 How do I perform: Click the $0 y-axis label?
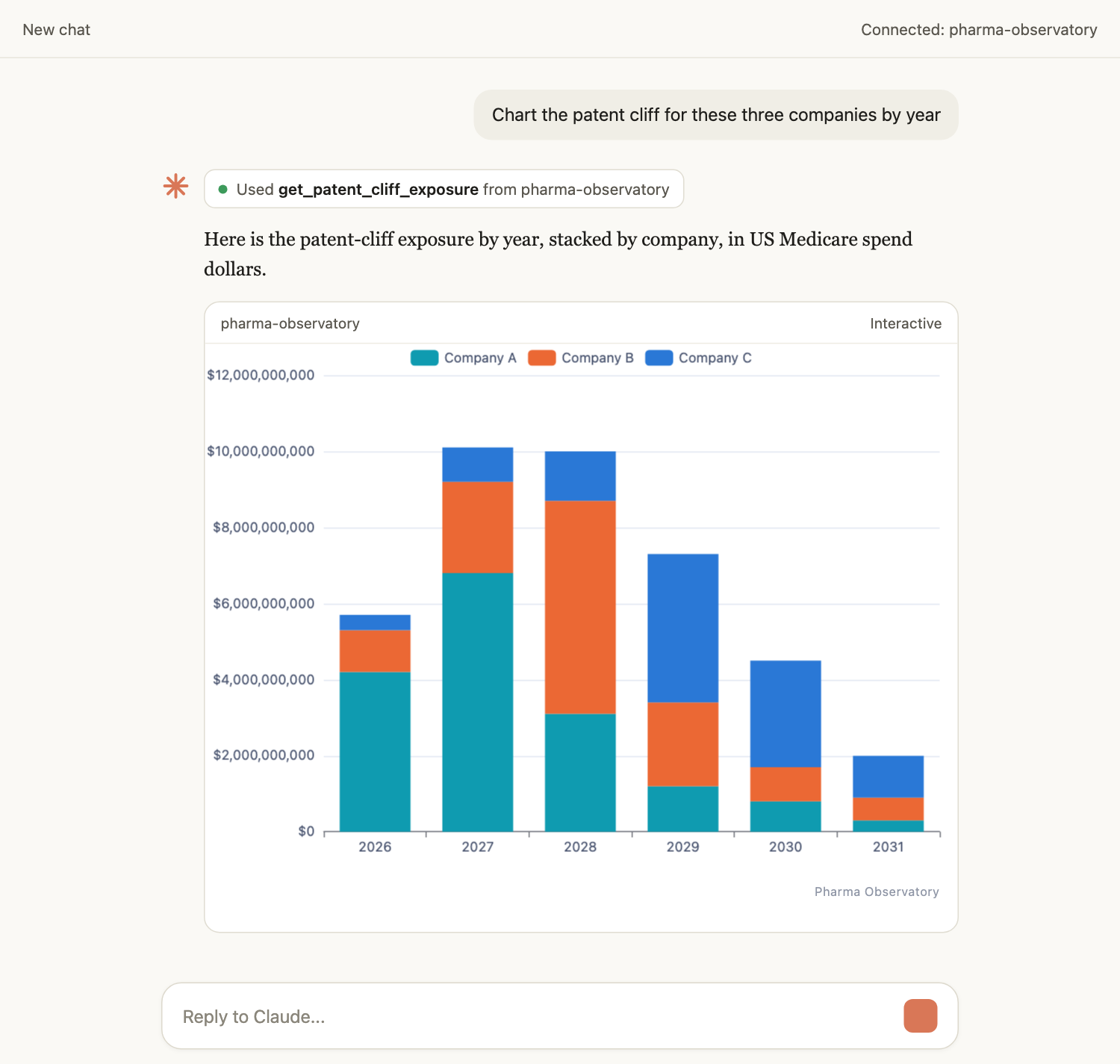click(306, 831)
